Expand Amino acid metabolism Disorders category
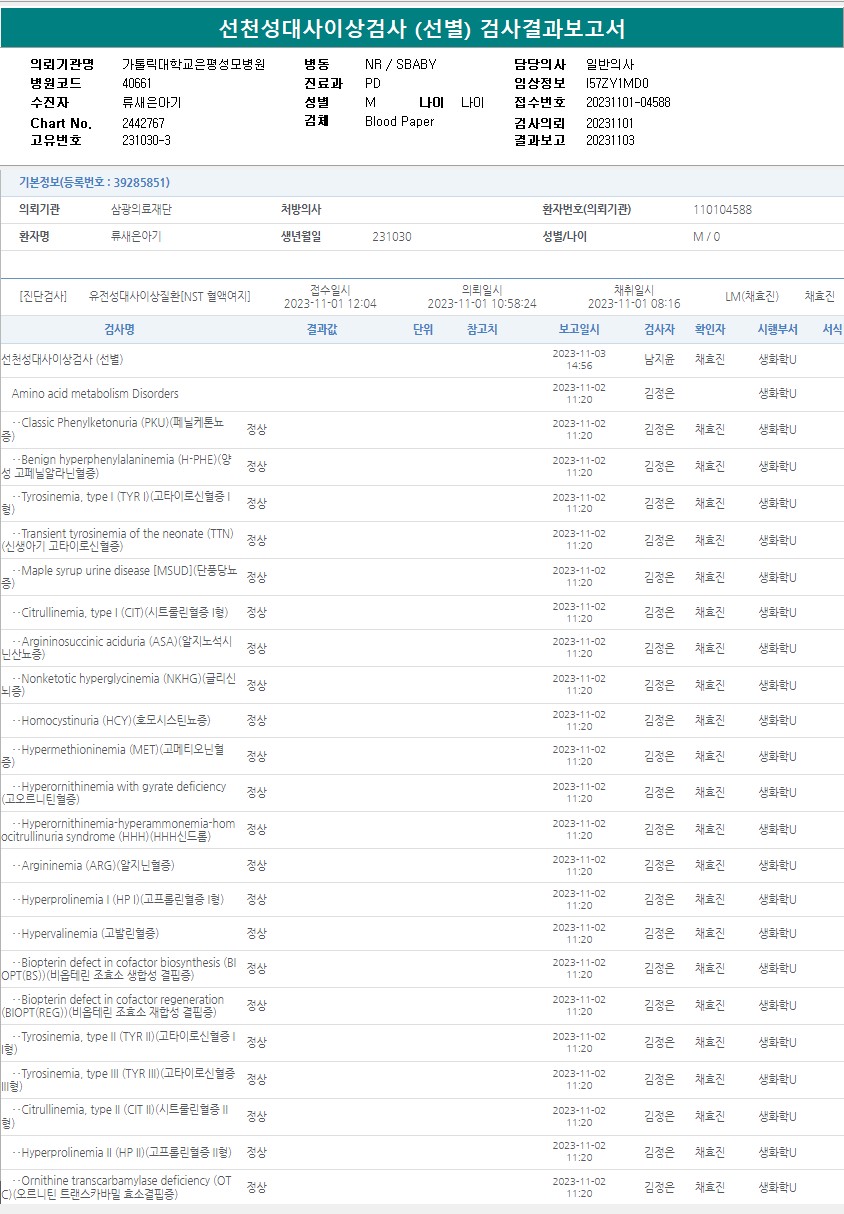Image resolution: width=844 pixels, height=1214 pixels. (x=95, y=394)
